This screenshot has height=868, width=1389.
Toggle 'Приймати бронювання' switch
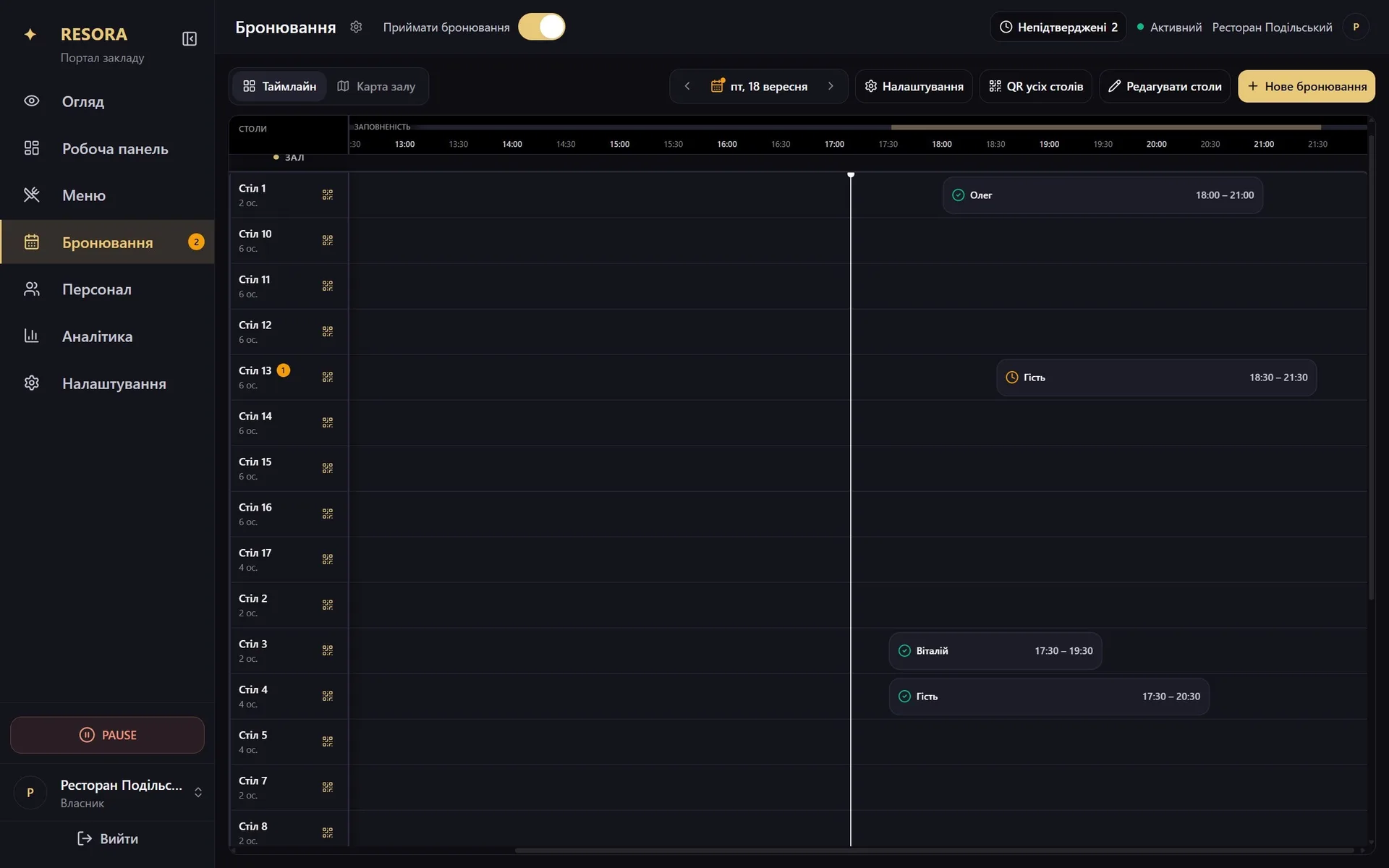click(x=541, y=27)
